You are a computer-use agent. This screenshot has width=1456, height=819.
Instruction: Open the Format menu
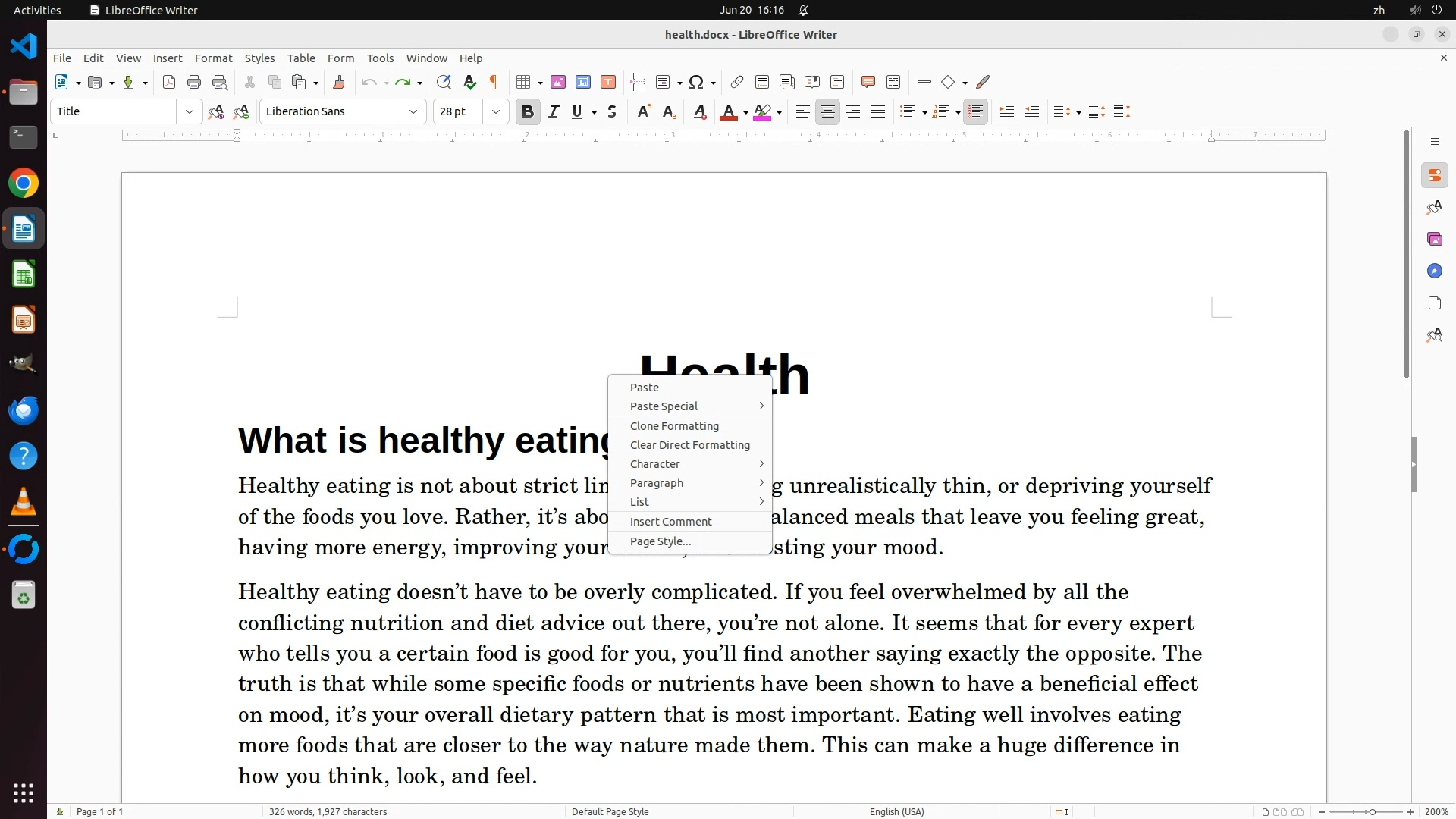213,58
